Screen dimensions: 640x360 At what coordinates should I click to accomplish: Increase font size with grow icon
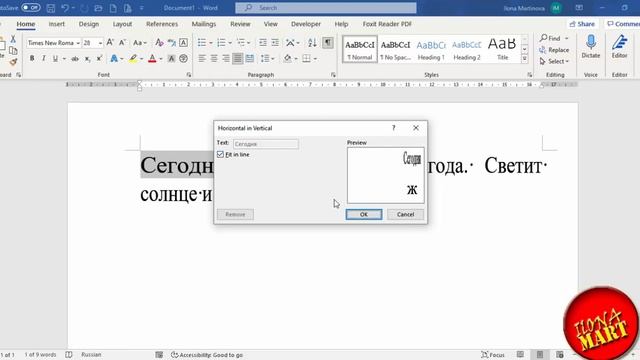110,42
